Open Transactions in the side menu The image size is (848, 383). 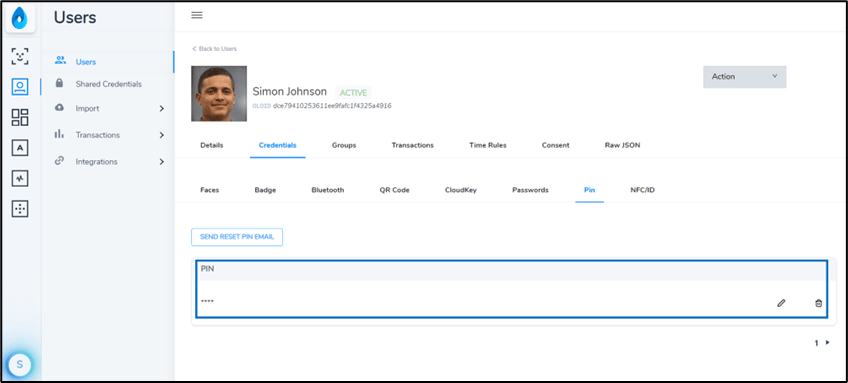click(97, 135)
